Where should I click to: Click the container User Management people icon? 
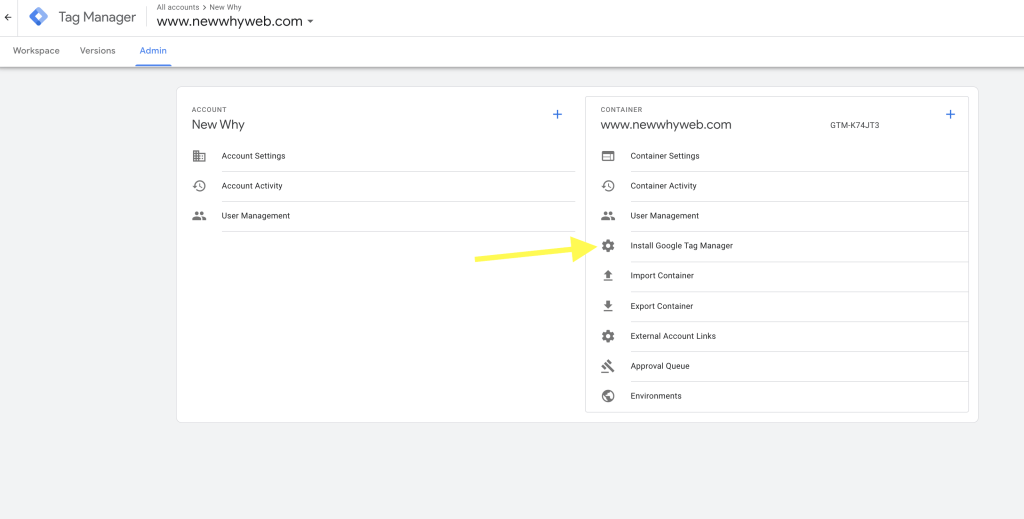(x=608, y=216)
